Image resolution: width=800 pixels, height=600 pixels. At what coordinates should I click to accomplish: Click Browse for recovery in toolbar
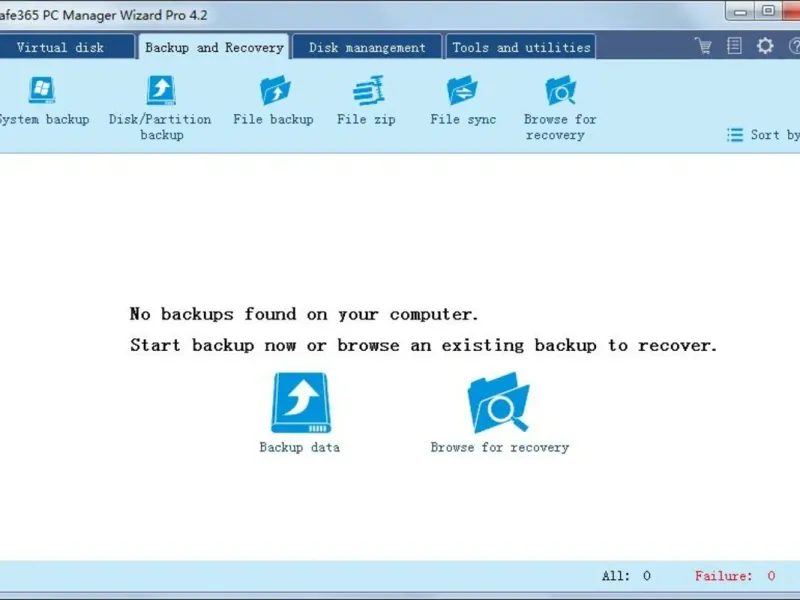pyautogui.click(x=560, y=108)
